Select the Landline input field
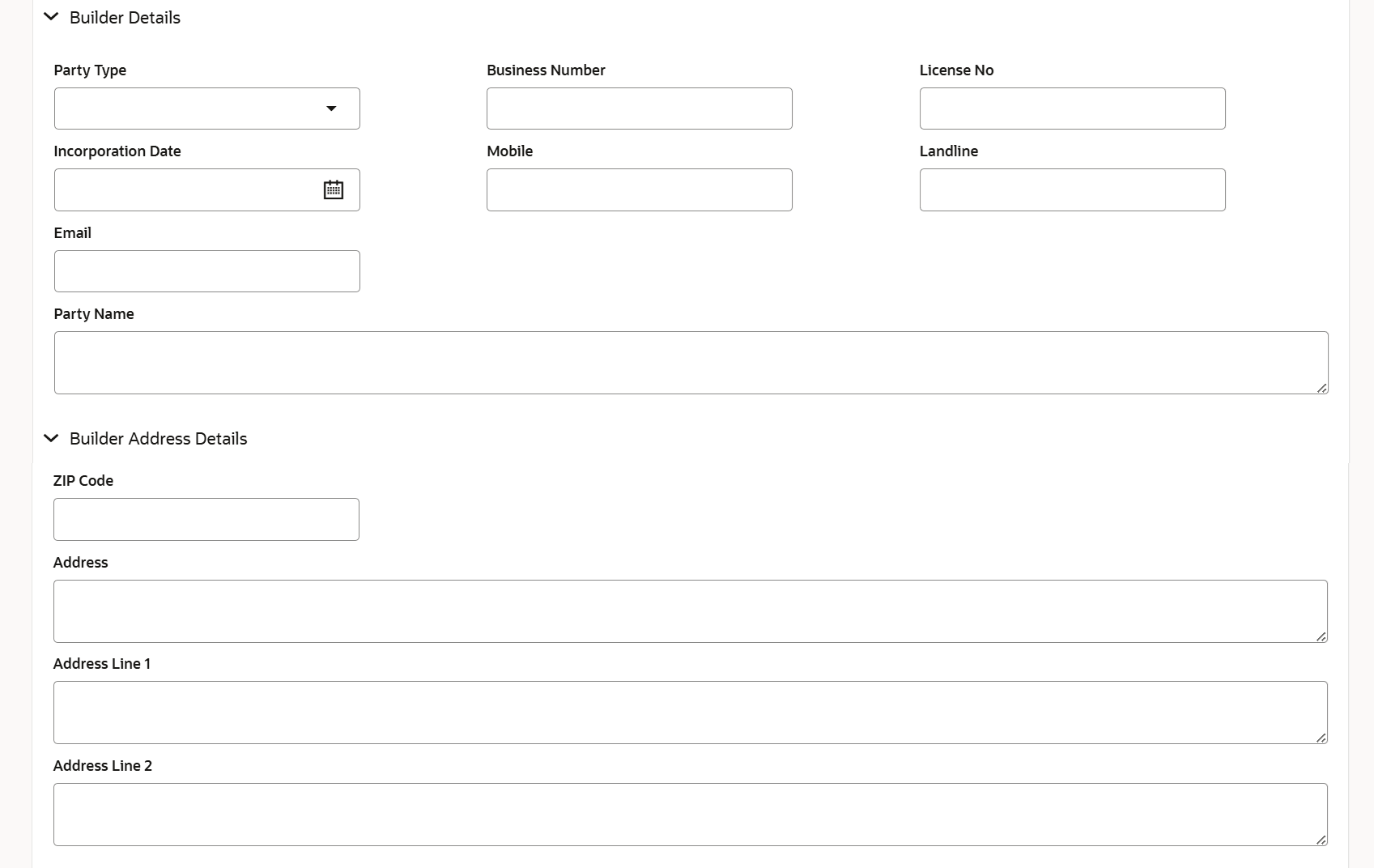 (x=1073, y=189)
